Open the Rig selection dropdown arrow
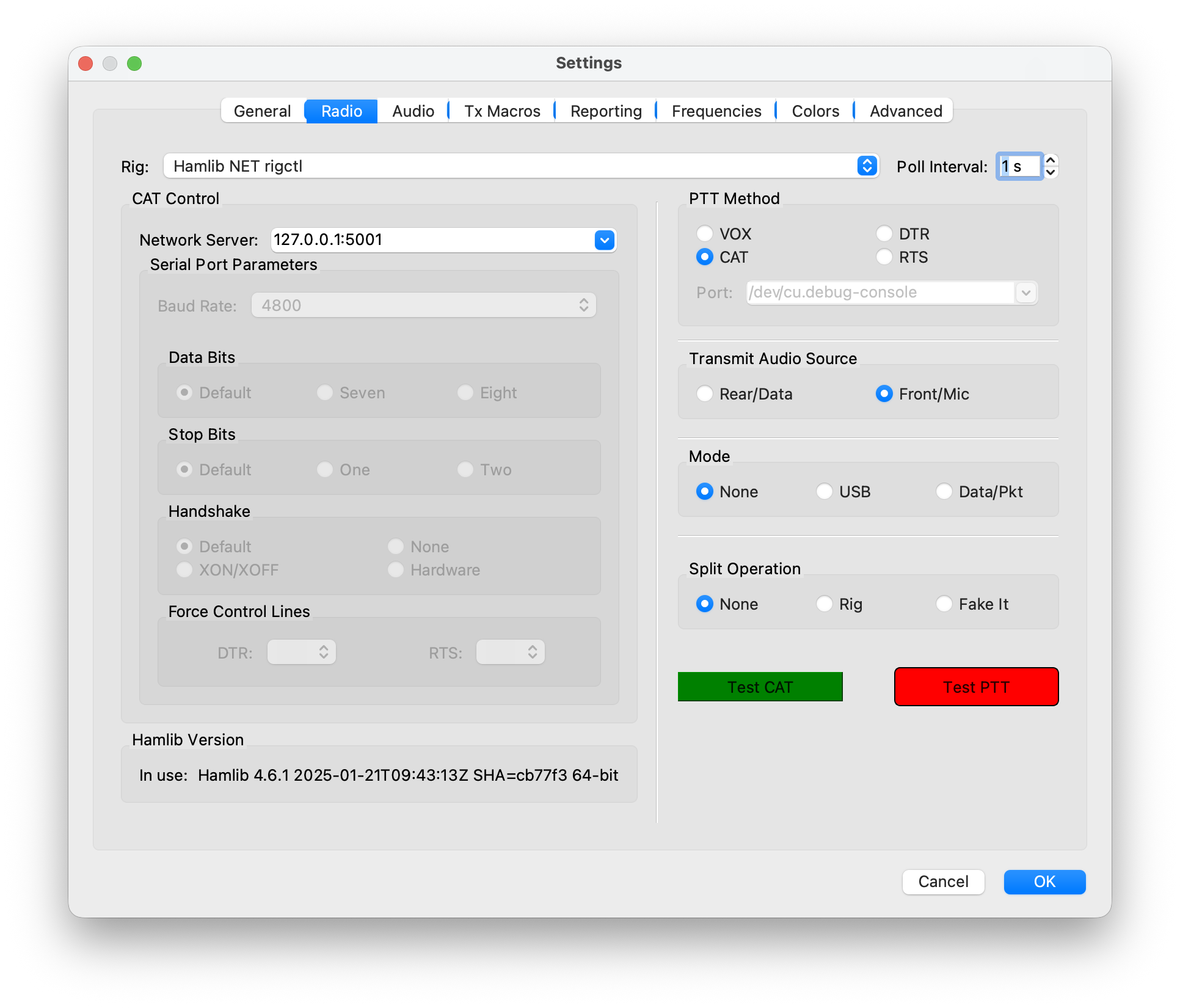 (867, 166)
